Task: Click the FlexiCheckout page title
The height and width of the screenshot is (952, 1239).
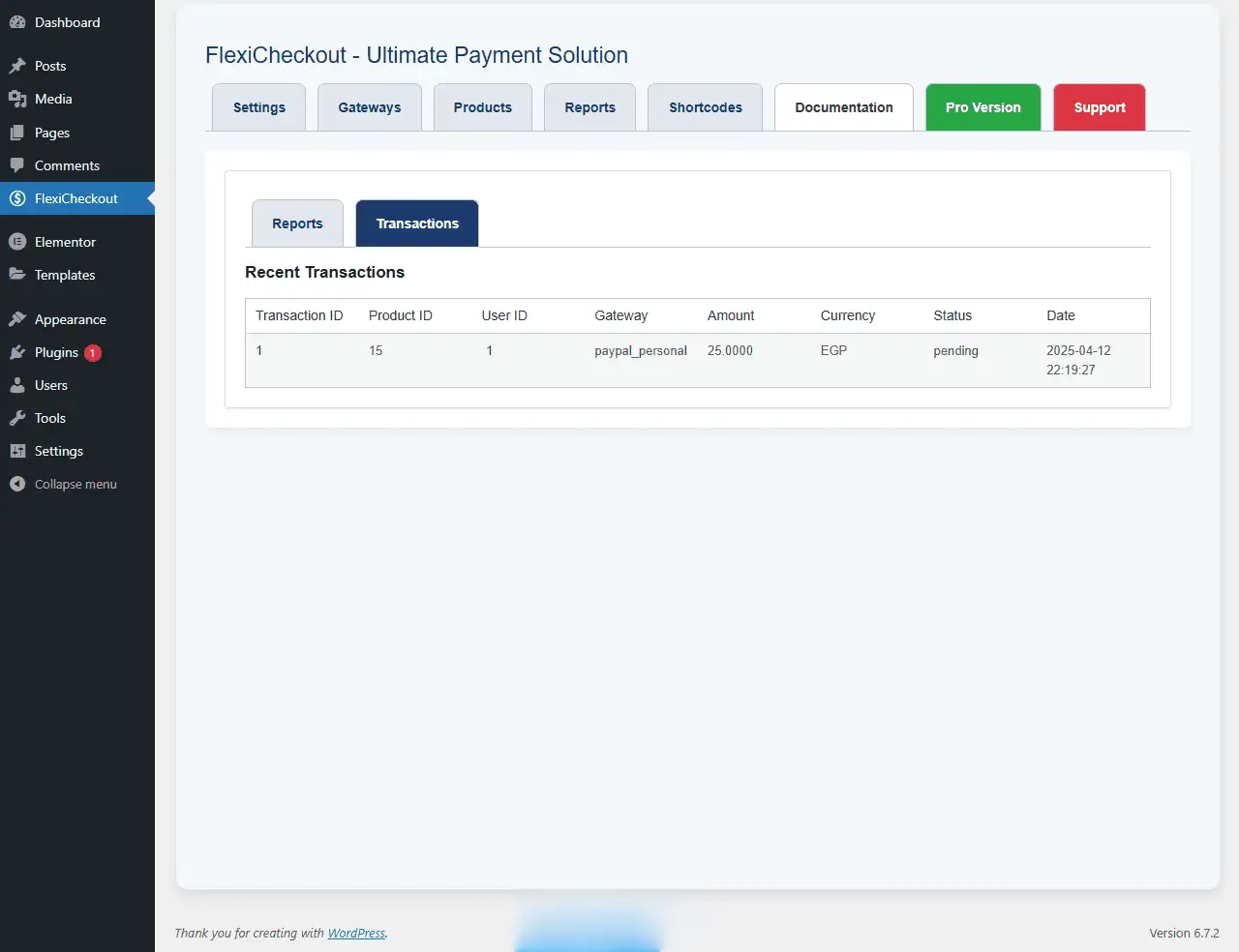Action: coord(416,55)
